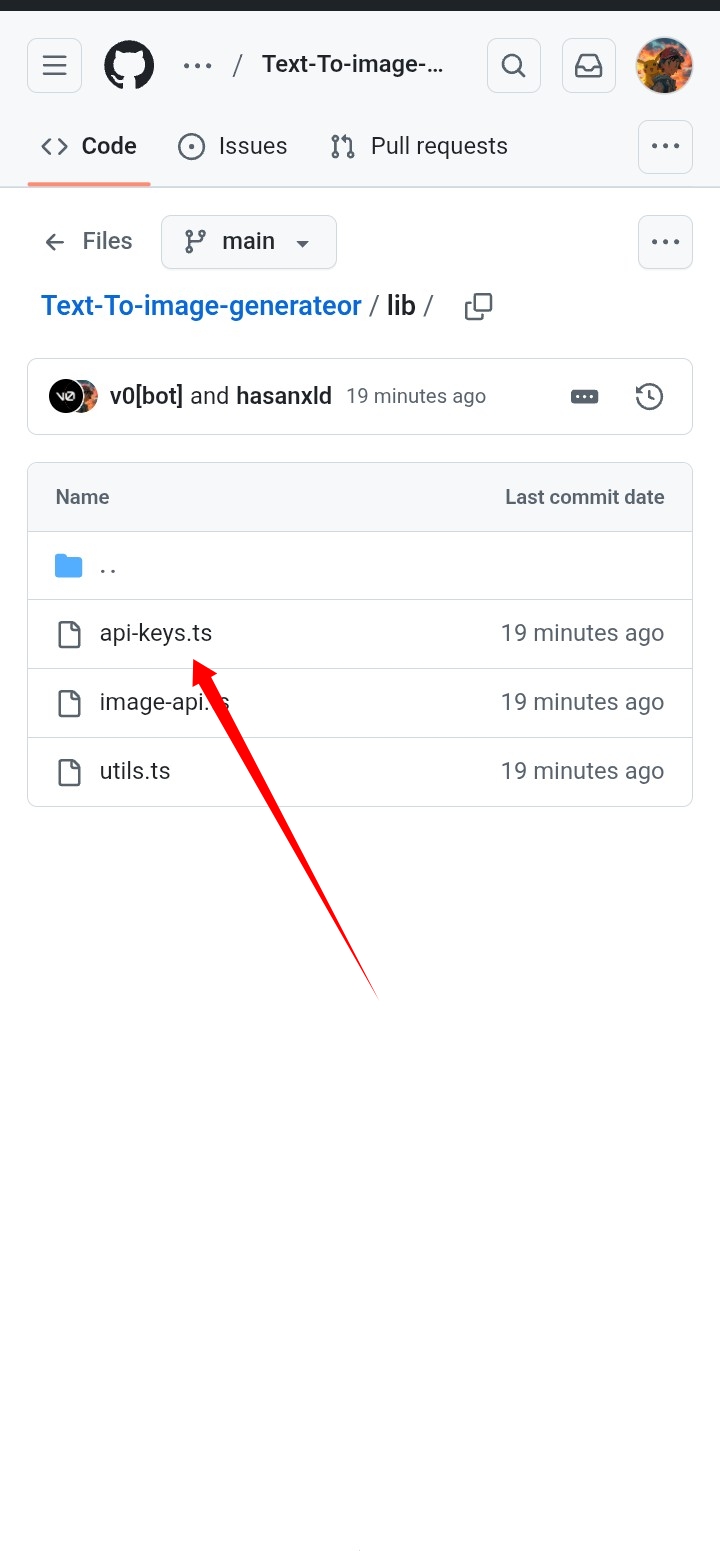Expand latest commit details ellipsis

584,396
